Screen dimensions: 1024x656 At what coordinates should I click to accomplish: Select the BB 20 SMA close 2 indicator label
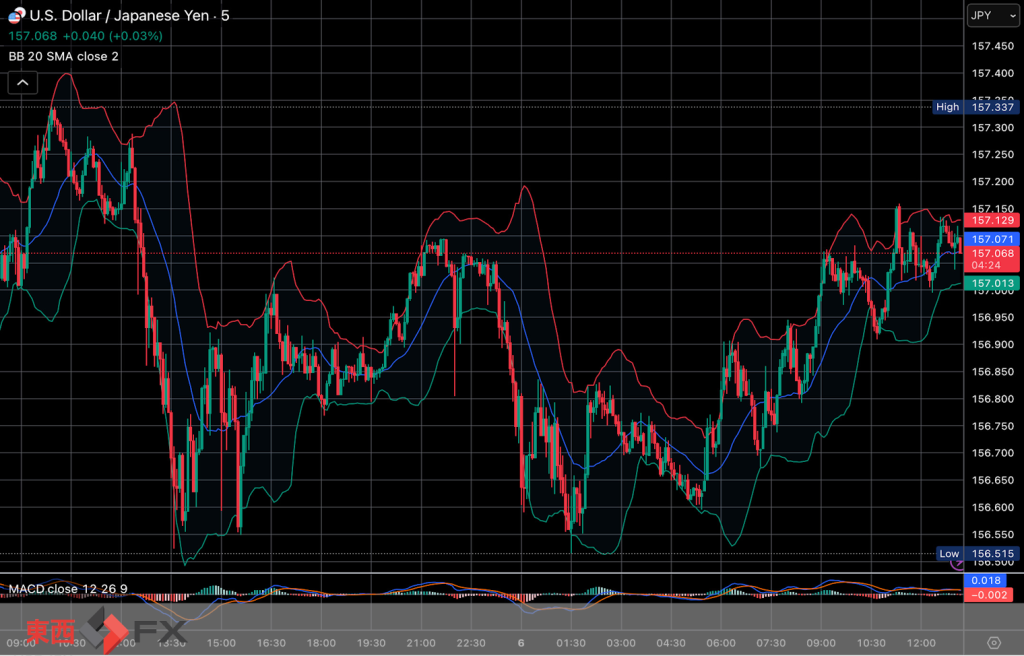(64, 56)
